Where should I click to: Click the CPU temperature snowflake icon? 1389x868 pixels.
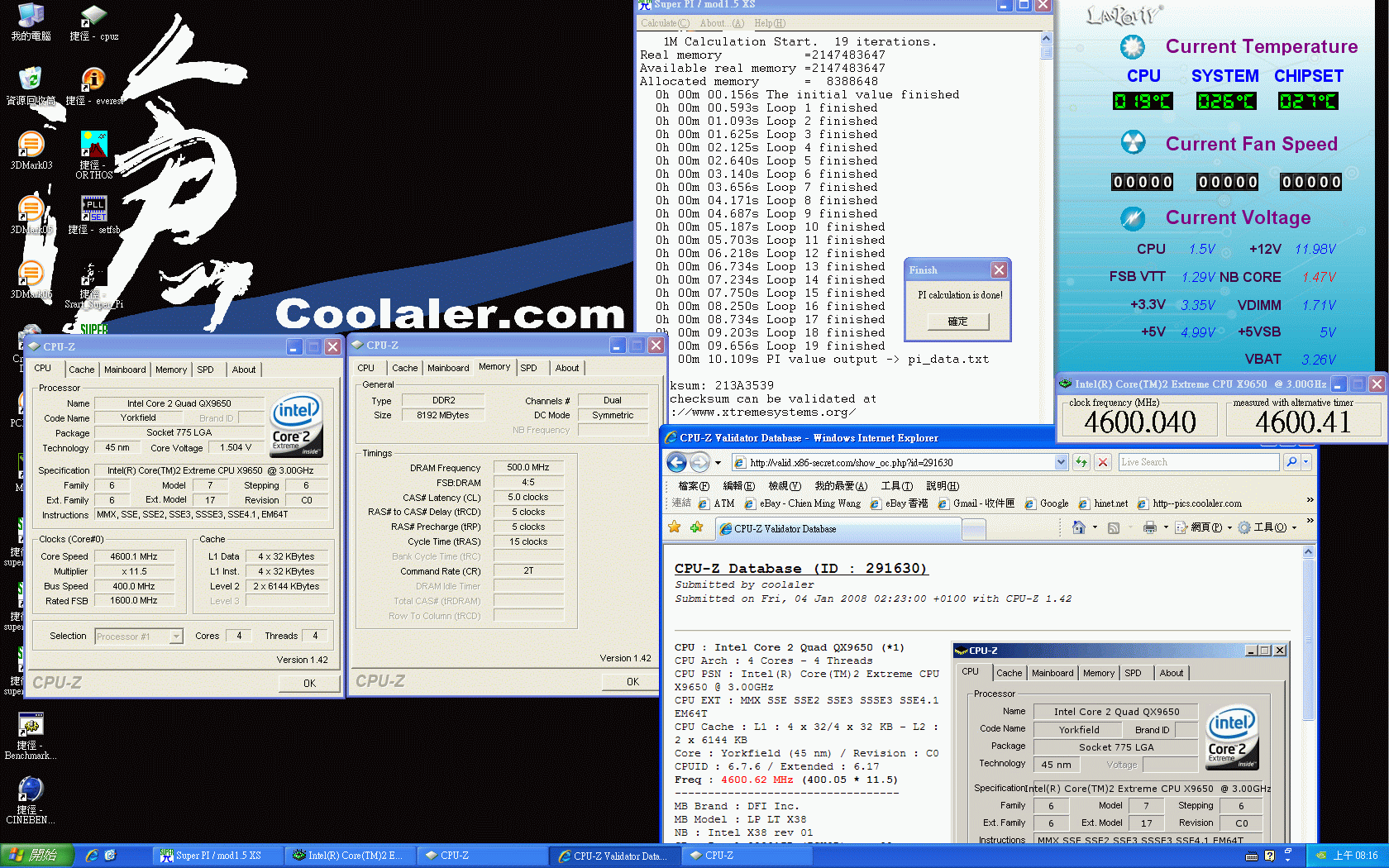click(x=1133, y=47)
